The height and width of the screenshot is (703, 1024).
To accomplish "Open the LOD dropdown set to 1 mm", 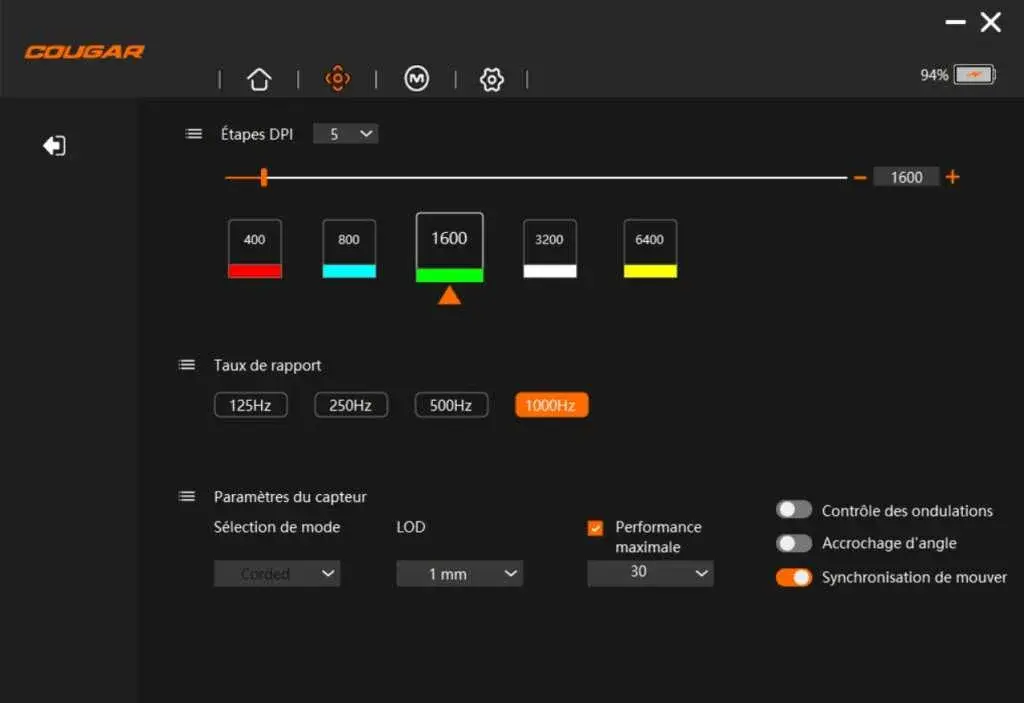I will point(459,573).
